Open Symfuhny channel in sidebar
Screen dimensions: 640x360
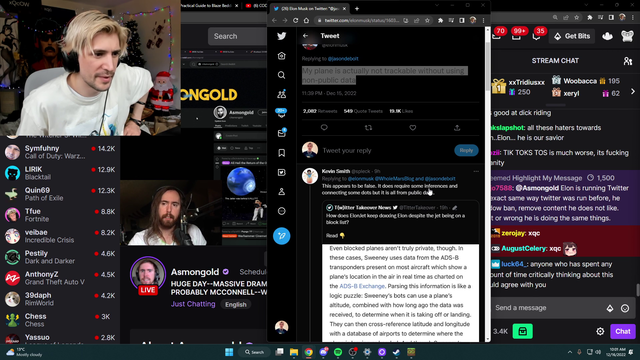60,152
